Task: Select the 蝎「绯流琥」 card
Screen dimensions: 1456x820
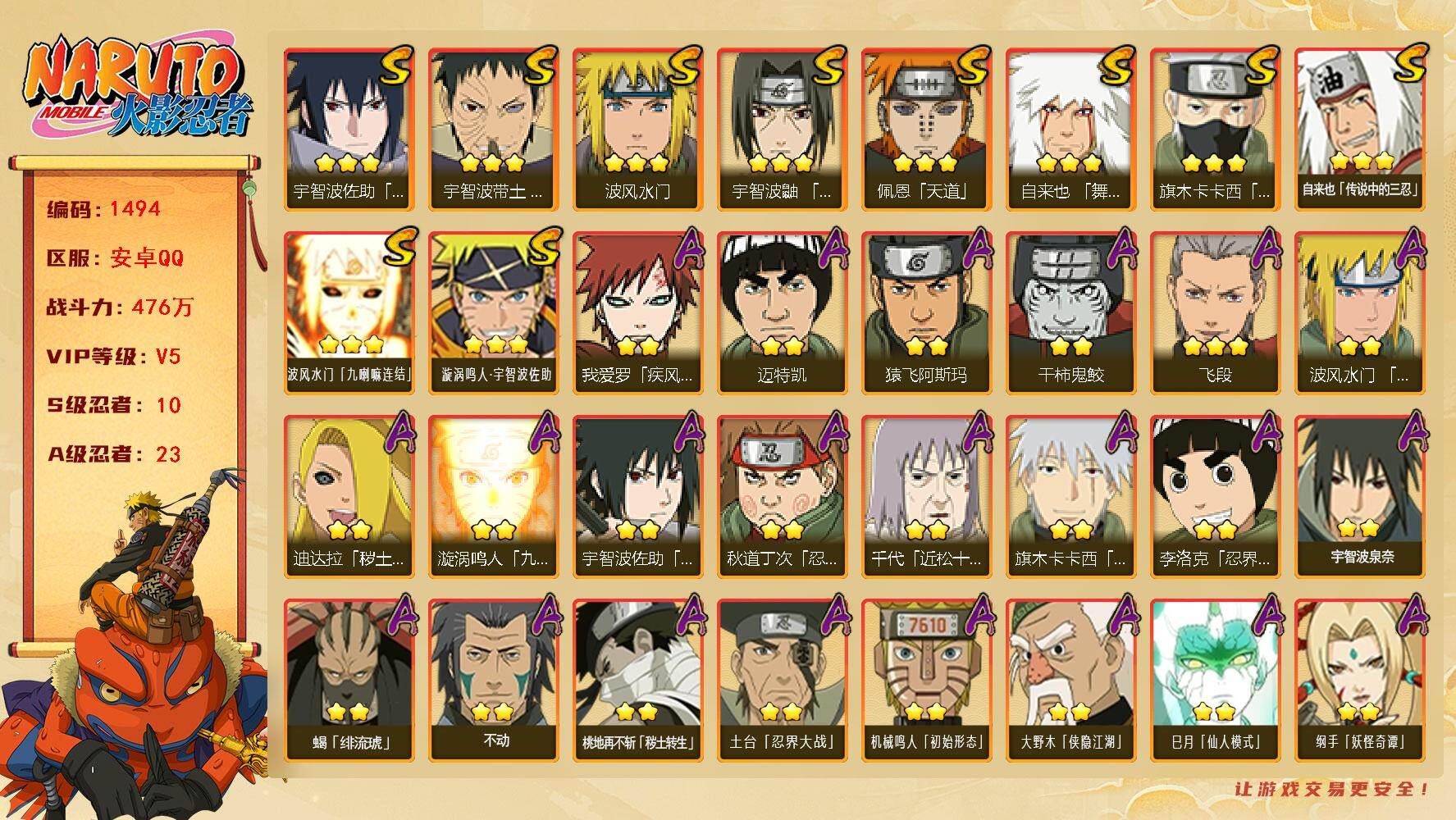Action: click(x=349, y=680)
